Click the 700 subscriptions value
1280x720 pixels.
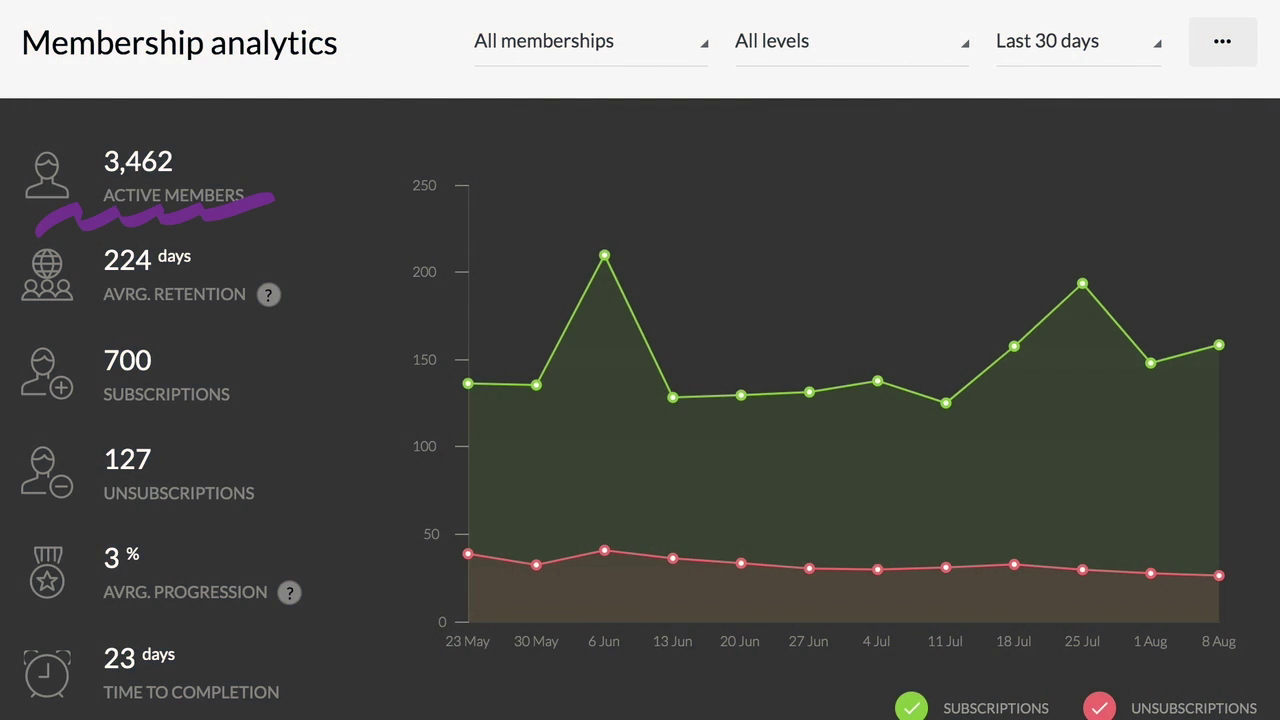128,360
